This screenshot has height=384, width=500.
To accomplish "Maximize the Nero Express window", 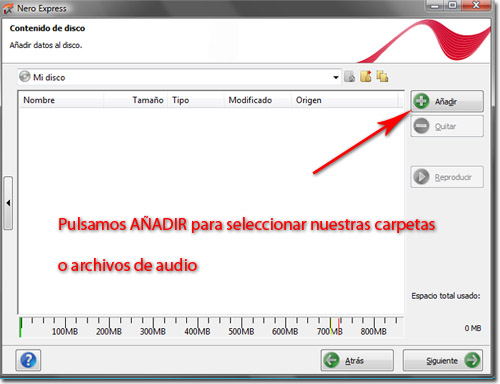I will [x=452, y=5].
